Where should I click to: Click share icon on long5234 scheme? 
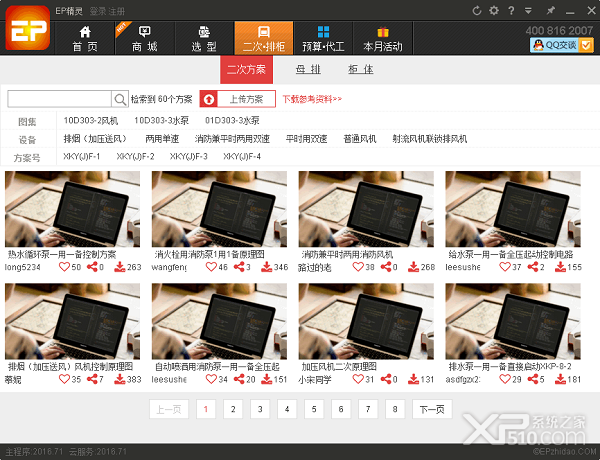(x=92, y=267)
